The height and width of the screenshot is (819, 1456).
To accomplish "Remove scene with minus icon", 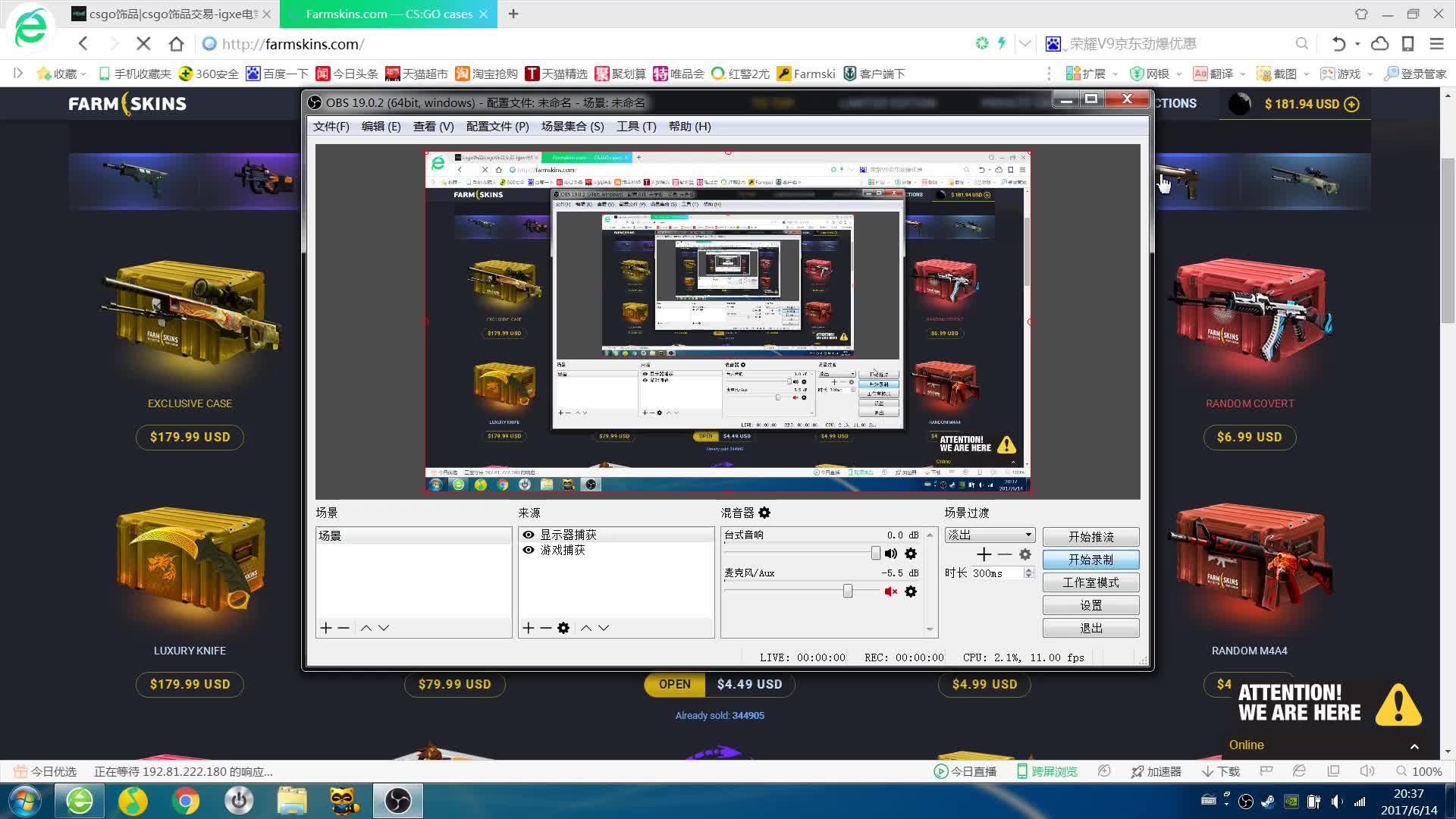I will click(x=344, y=628).
